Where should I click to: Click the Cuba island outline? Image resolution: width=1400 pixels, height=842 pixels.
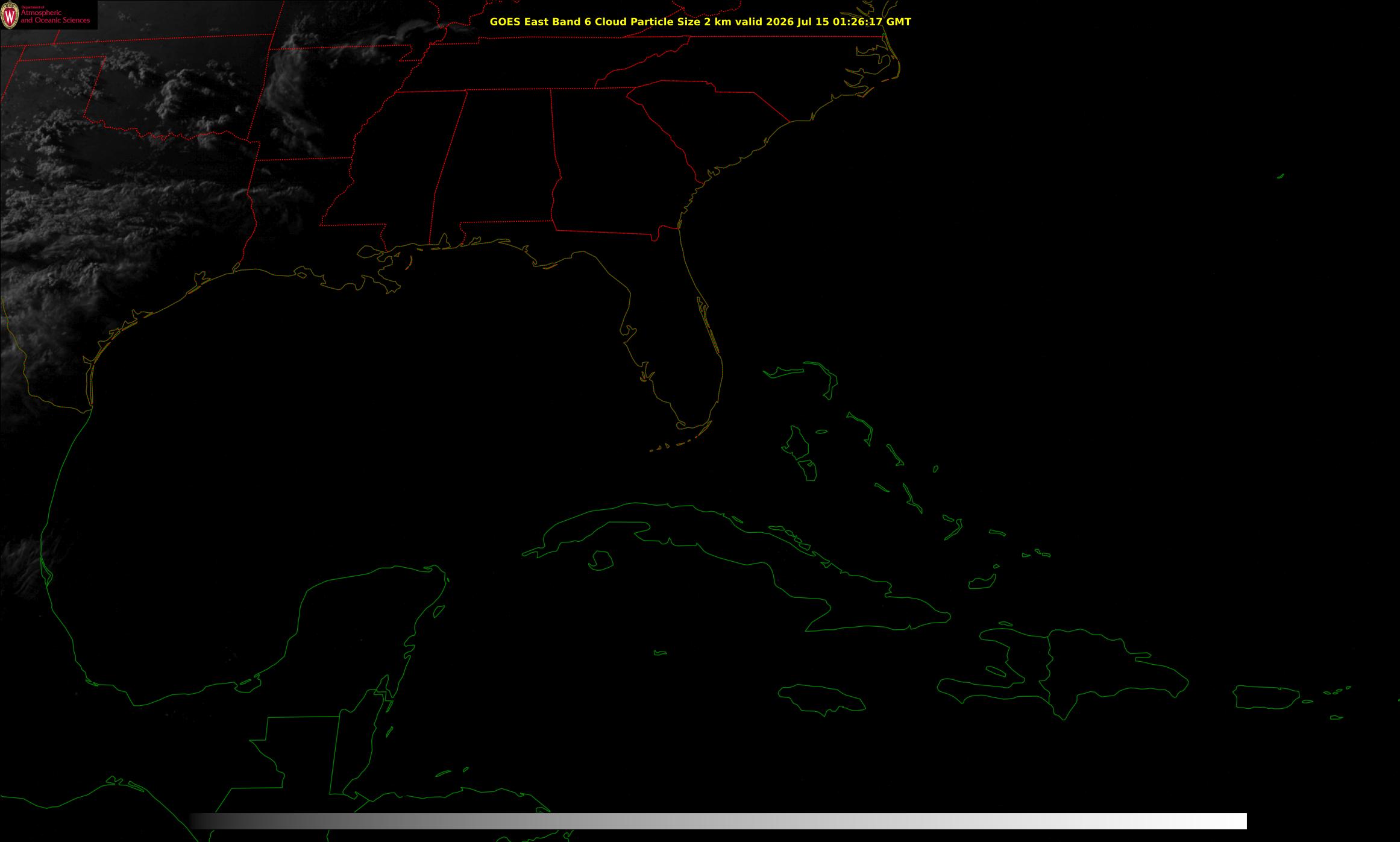[x=736, y=567]
